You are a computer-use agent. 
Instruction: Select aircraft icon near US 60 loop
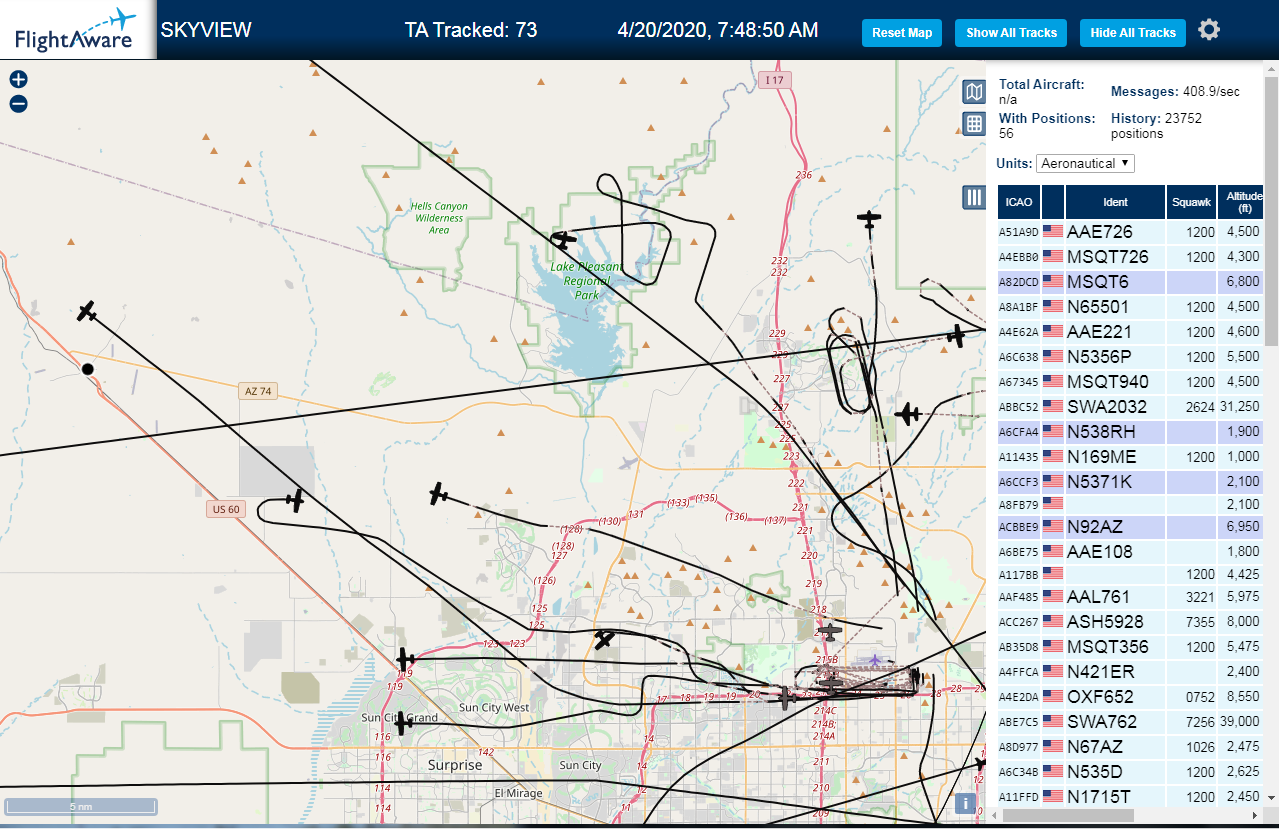(x=294, y=499)
